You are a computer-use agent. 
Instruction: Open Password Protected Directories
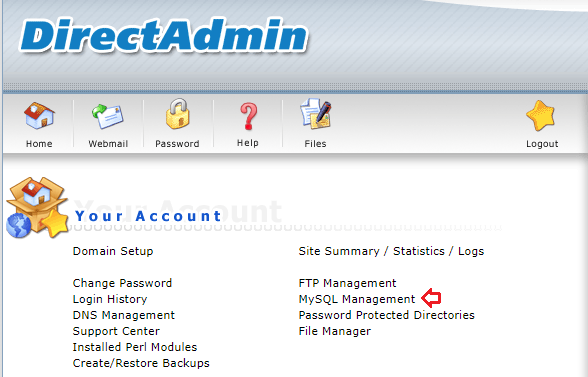tap(387, 315)
